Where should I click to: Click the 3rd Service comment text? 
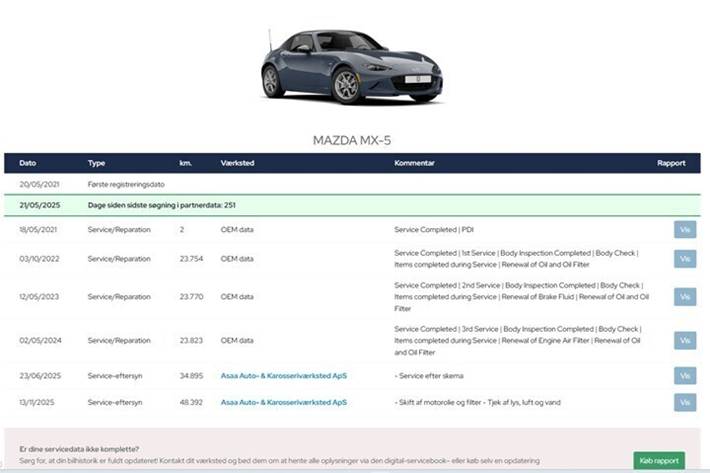(518, 340)
